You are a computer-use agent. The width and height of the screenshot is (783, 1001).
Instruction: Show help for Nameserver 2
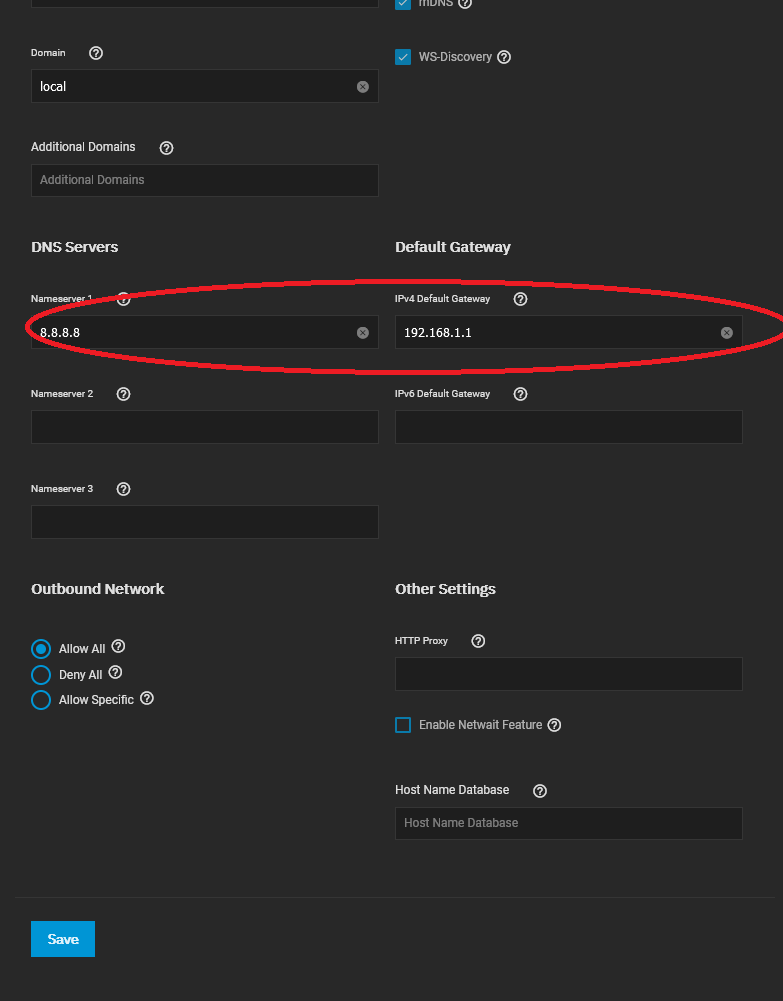[124, 394]
